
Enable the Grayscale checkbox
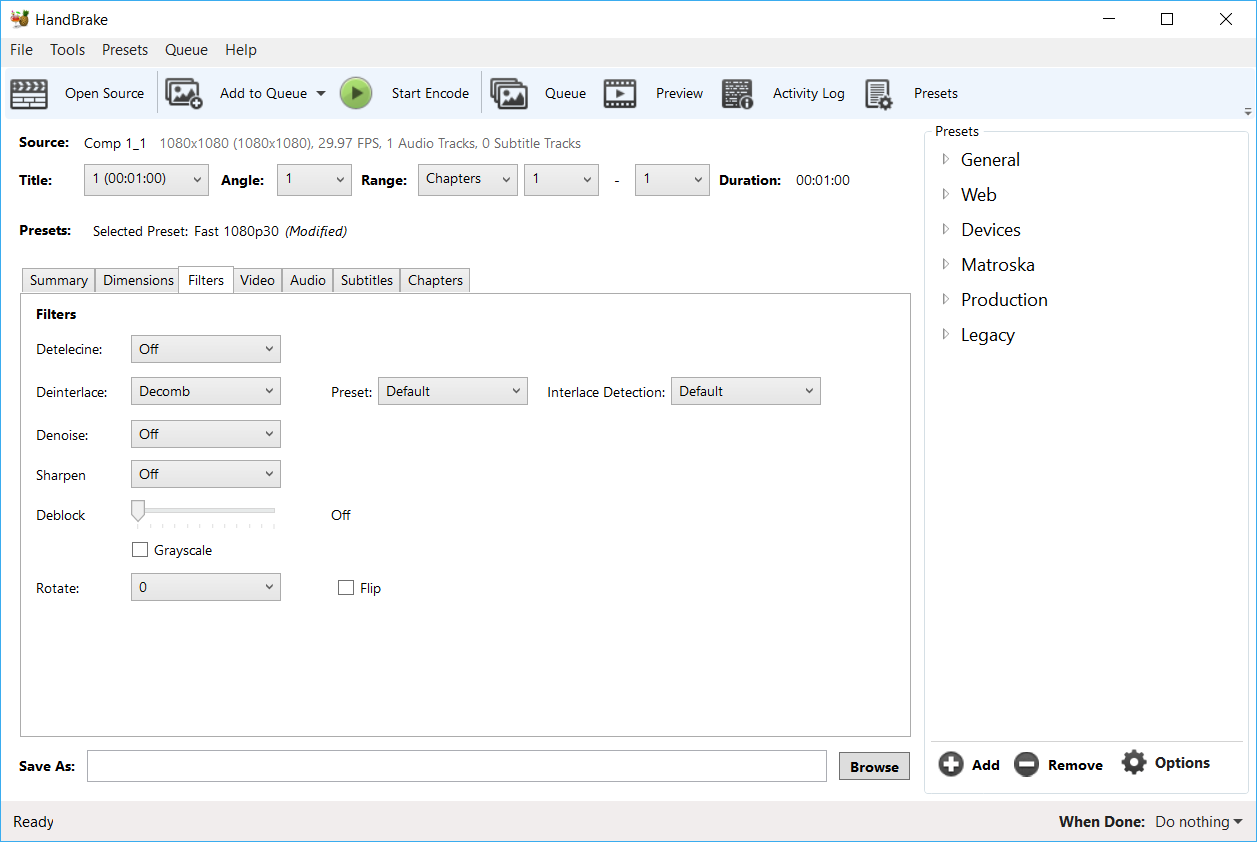pyautogui.click(x=140, y=550)
